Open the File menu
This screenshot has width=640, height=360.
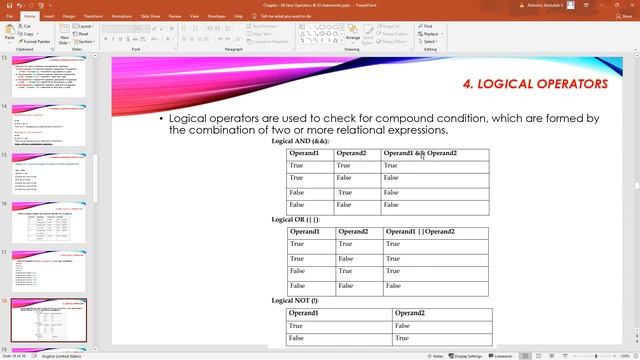click(10, 16)
